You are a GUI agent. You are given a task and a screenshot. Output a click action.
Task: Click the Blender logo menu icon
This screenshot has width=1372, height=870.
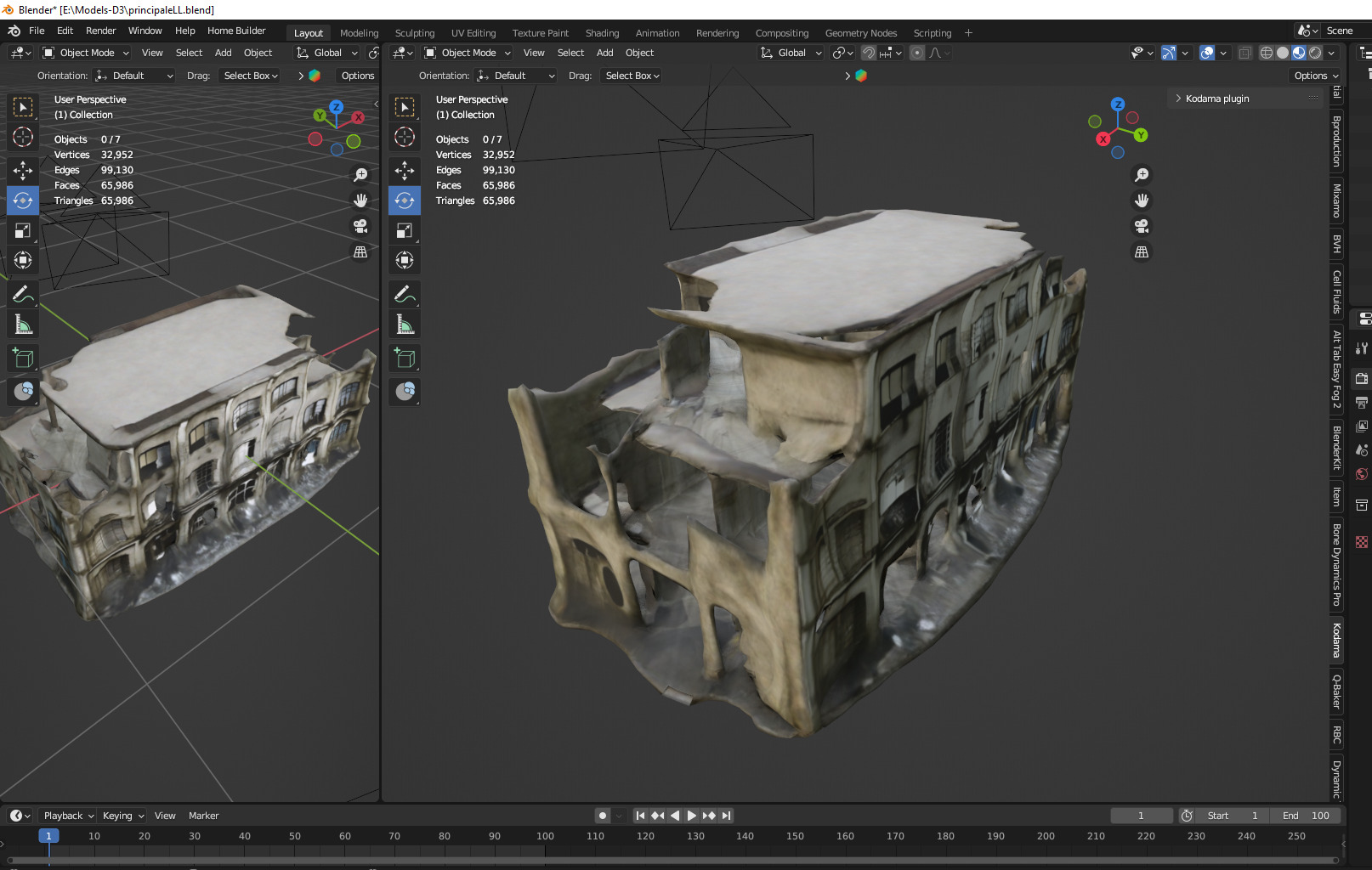click(x=14, y=31)
